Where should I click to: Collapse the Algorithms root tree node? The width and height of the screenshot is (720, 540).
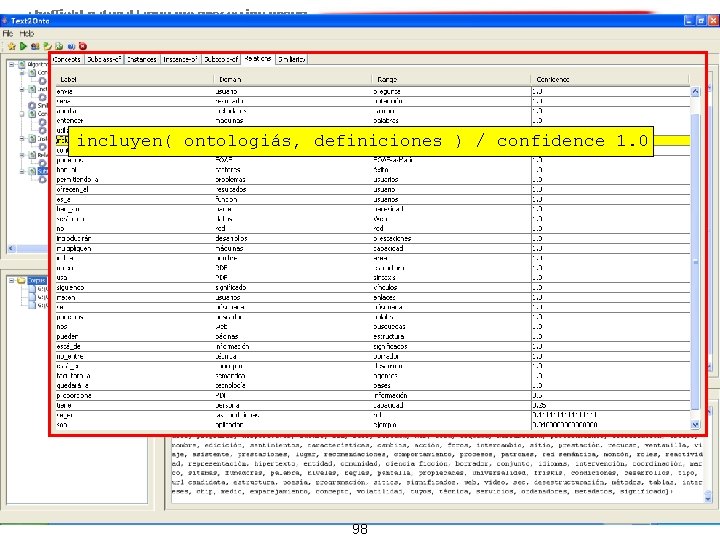(12, 65)
